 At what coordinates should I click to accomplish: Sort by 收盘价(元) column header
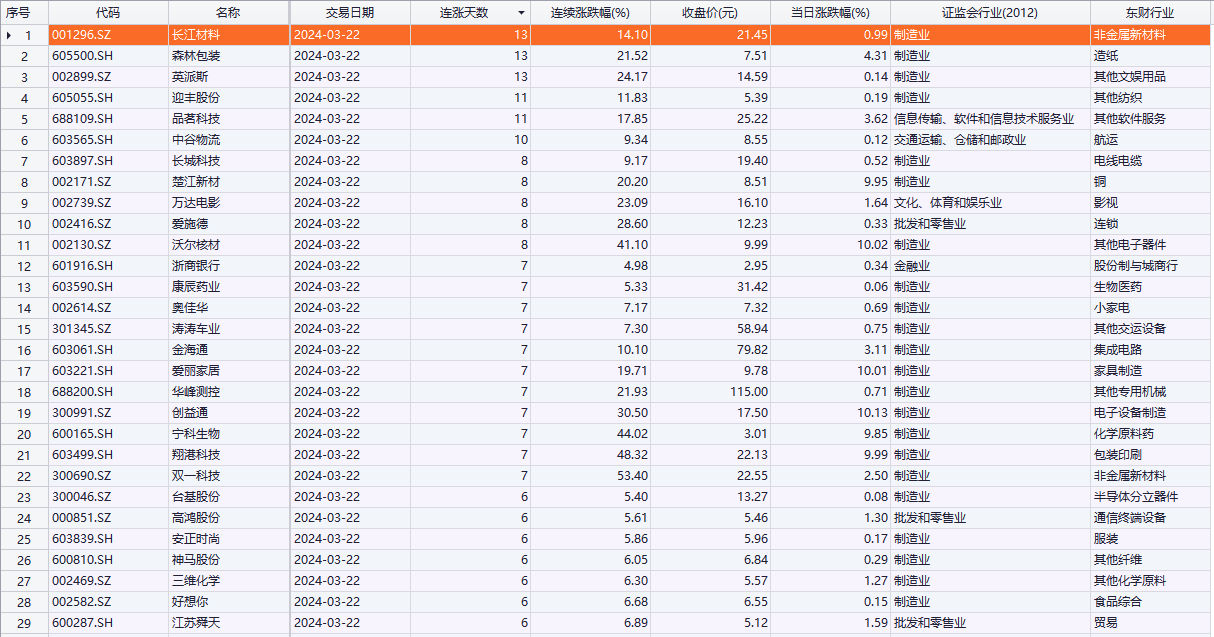pos(709,13)
